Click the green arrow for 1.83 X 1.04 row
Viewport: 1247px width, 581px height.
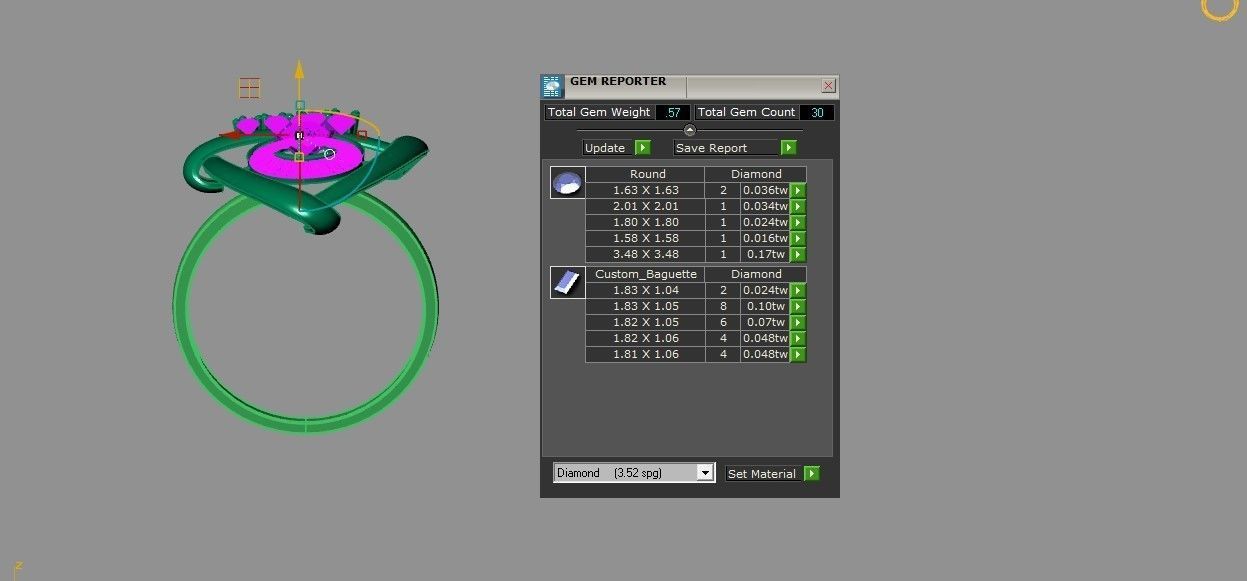click(798, 290)
